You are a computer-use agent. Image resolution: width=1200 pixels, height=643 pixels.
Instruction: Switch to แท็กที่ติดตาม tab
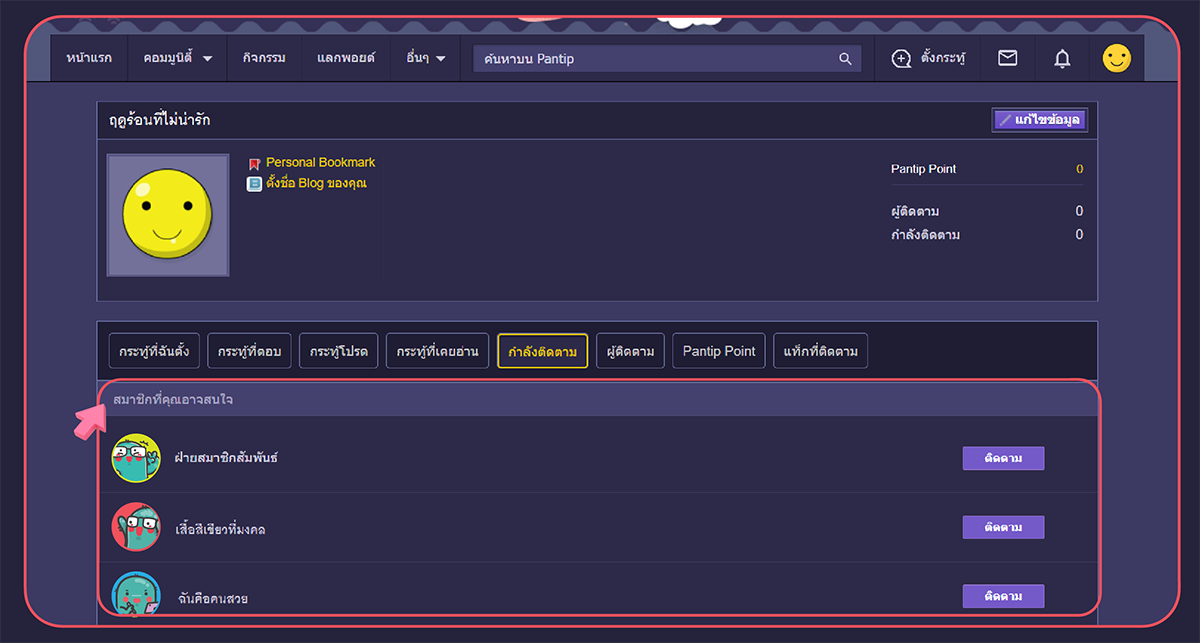[x=821, y=351]
